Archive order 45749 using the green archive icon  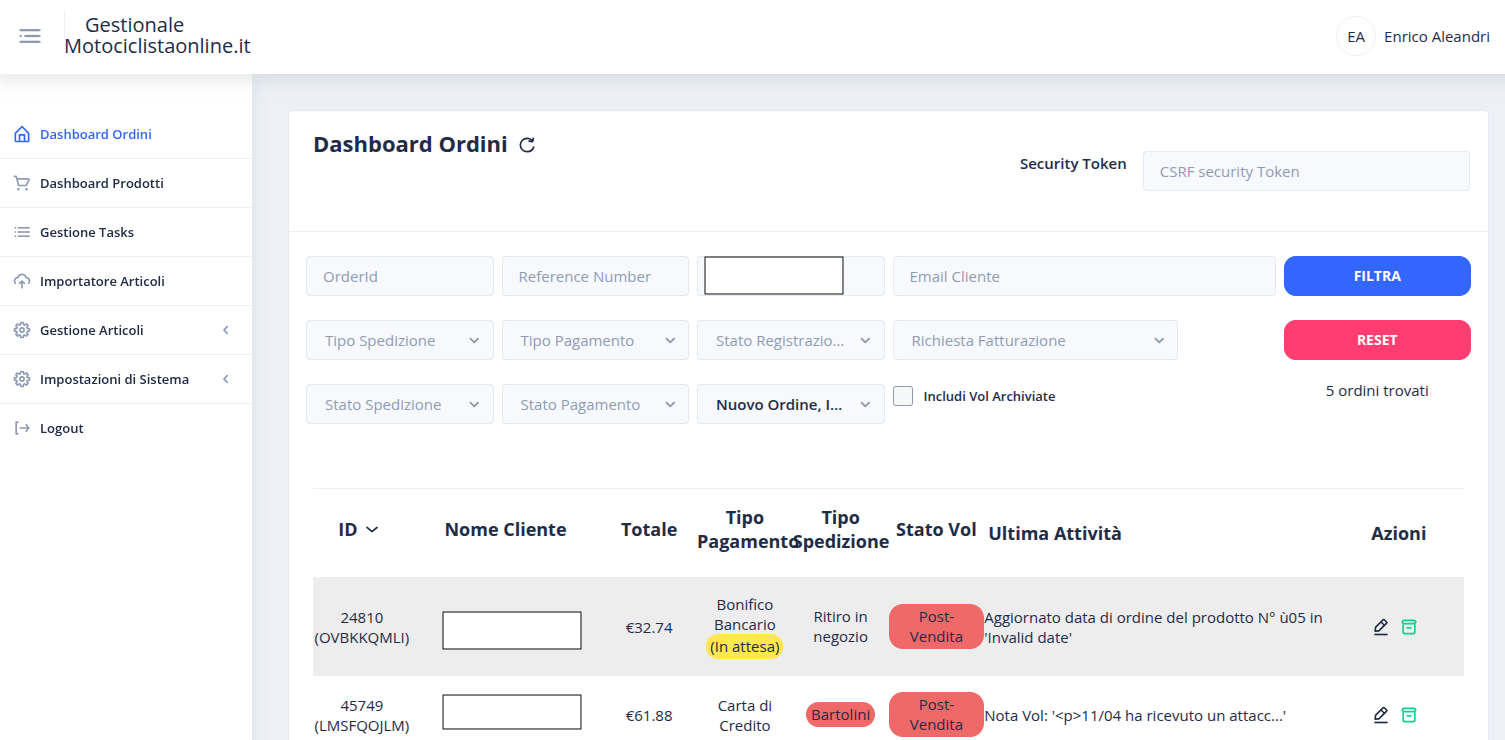pyautogui.click(x=1409, y=715)
